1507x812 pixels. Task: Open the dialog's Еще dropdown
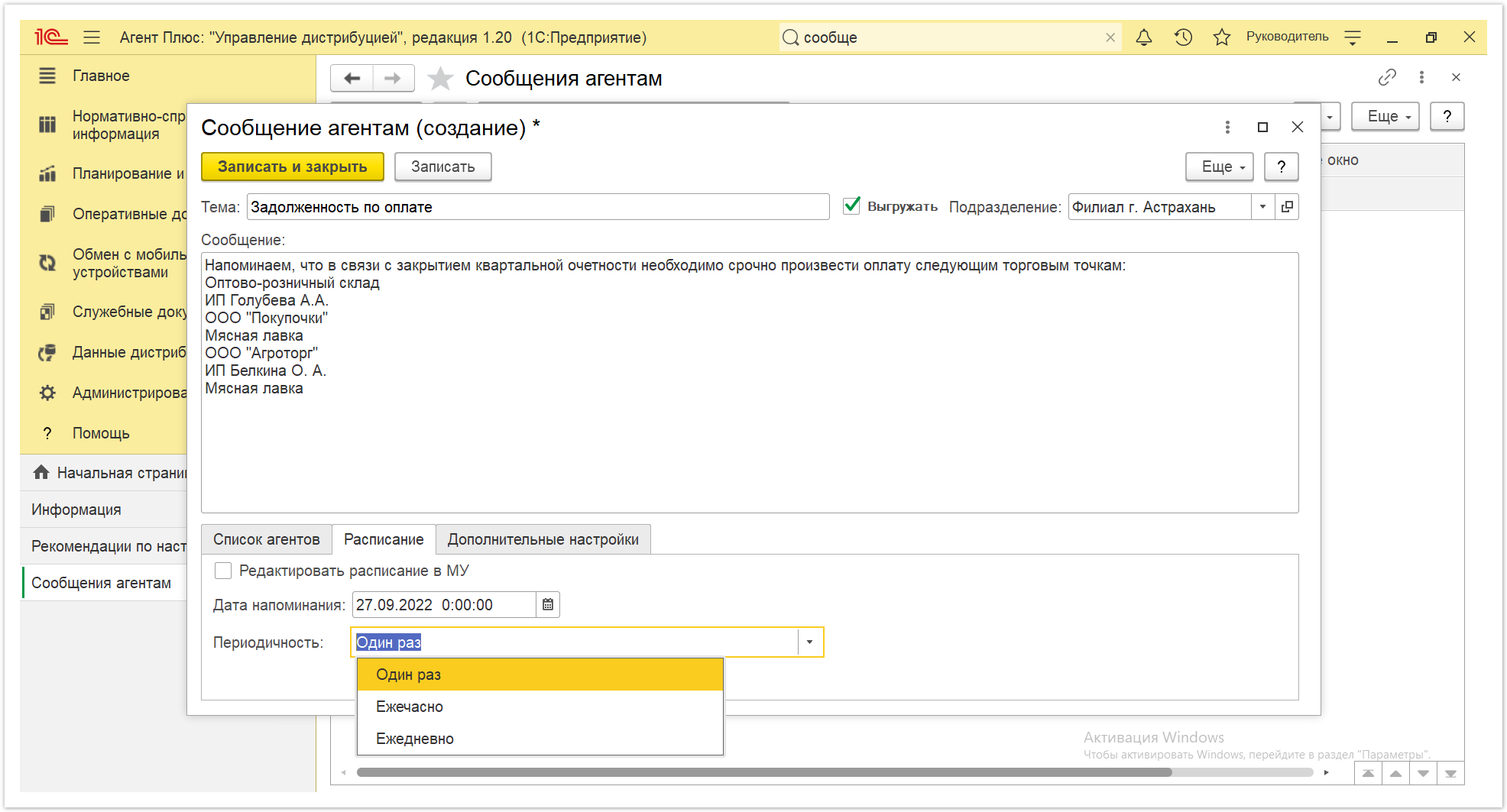coord(1220,167)
